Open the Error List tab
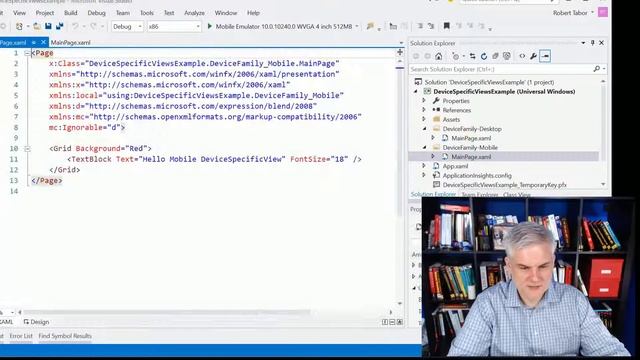This screenshot has width=640, height=360. pyautogui.click(x=21, y=336)
